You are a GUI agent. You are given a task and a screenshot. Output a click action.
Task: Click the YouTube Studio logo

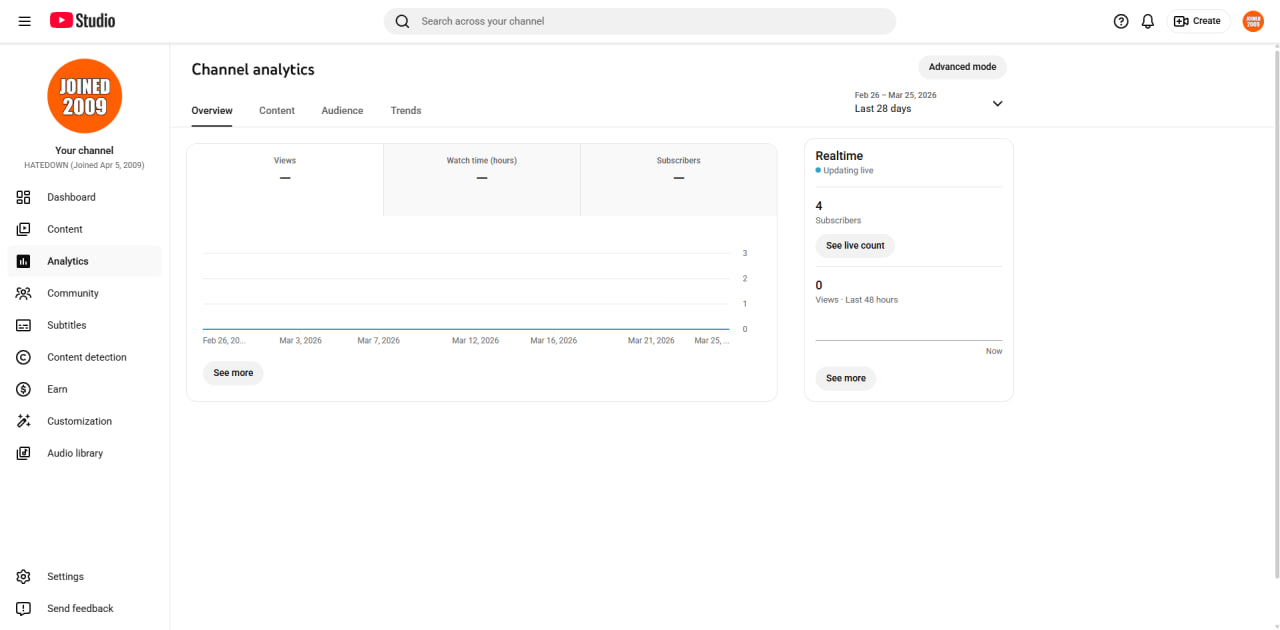[x=82, y=21]
